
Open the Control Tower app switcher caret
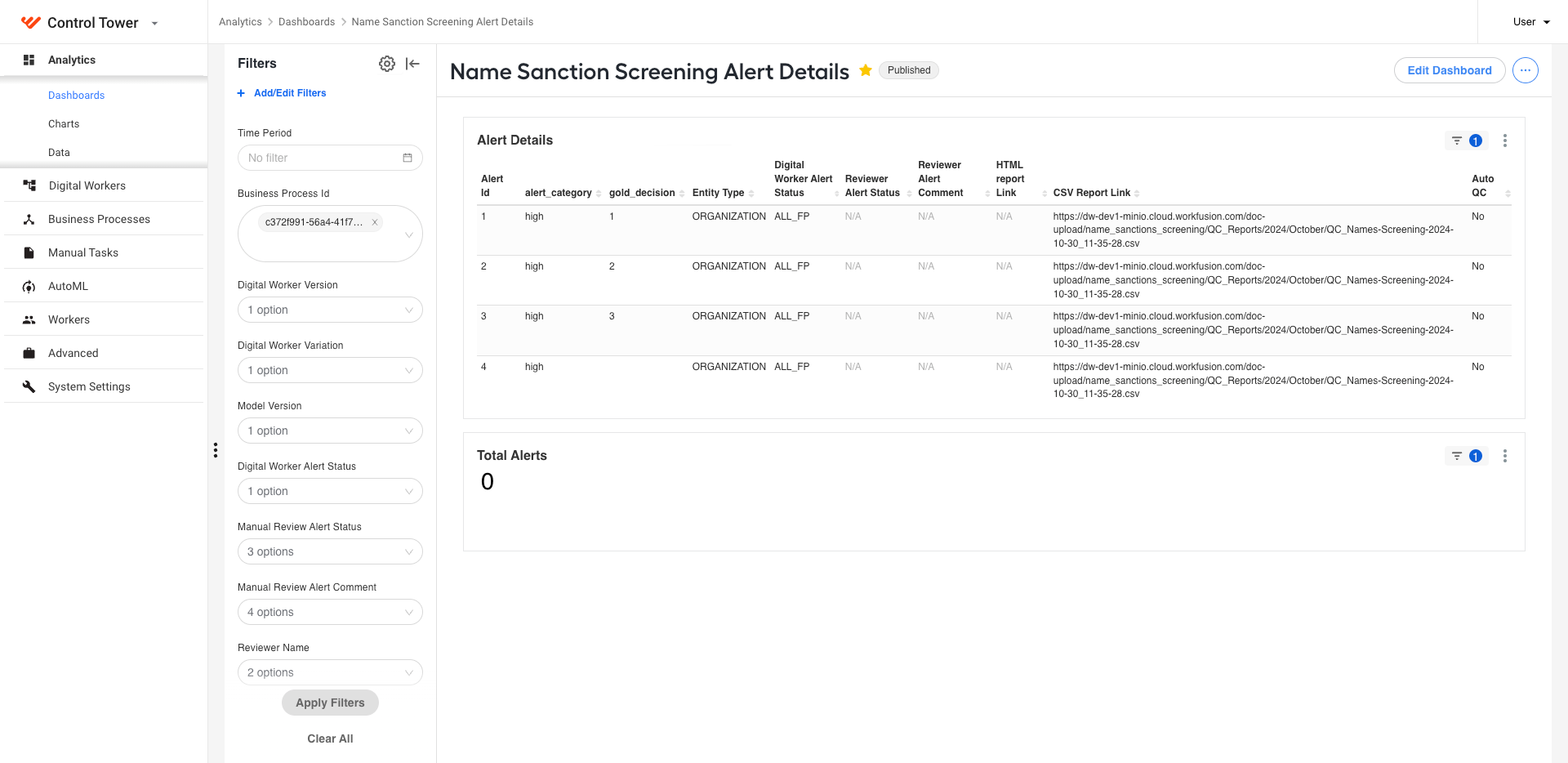coord(155,23)
